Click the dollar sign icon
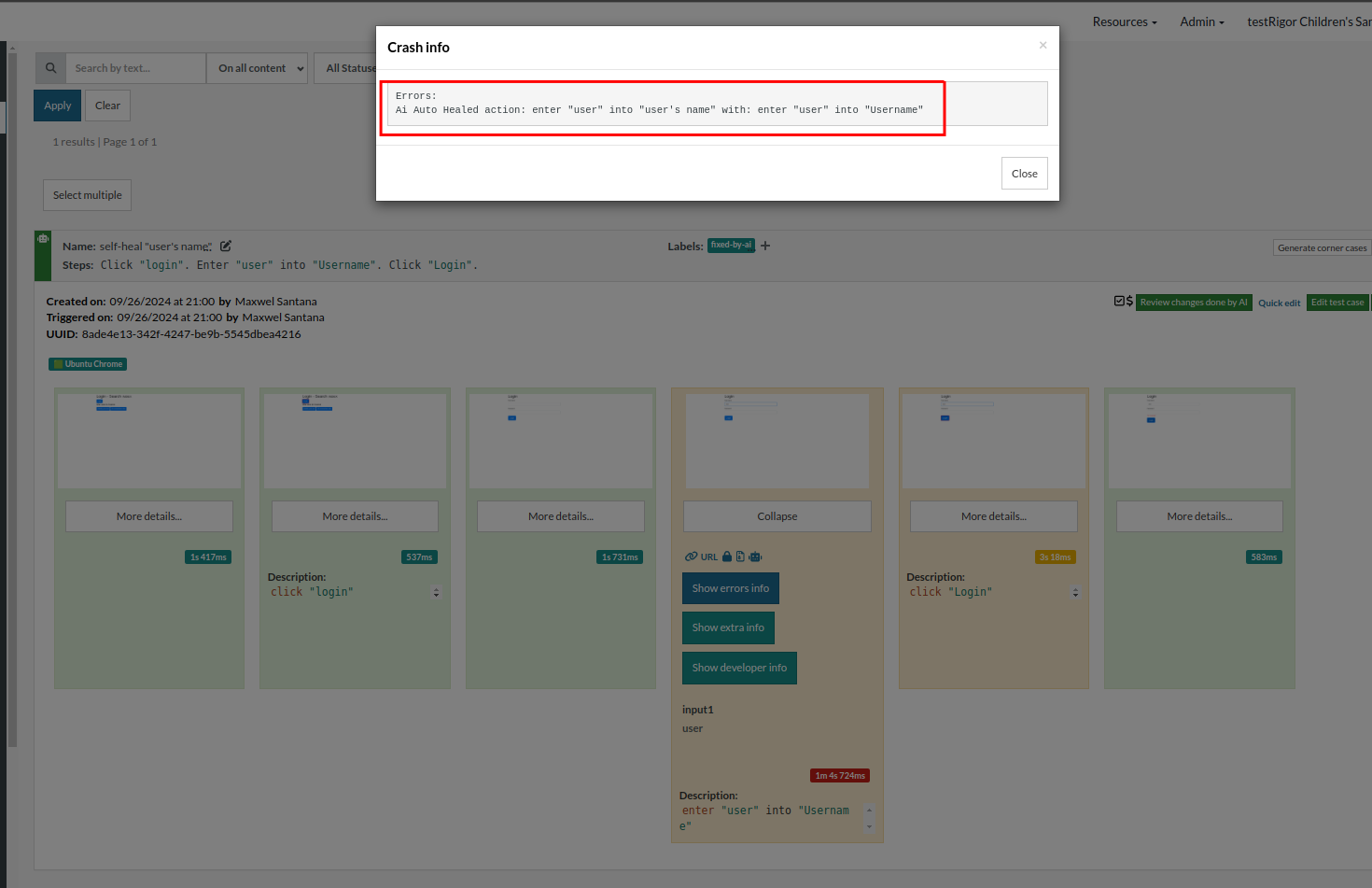The image size is (1372, 888). (x=1129, y=301)
